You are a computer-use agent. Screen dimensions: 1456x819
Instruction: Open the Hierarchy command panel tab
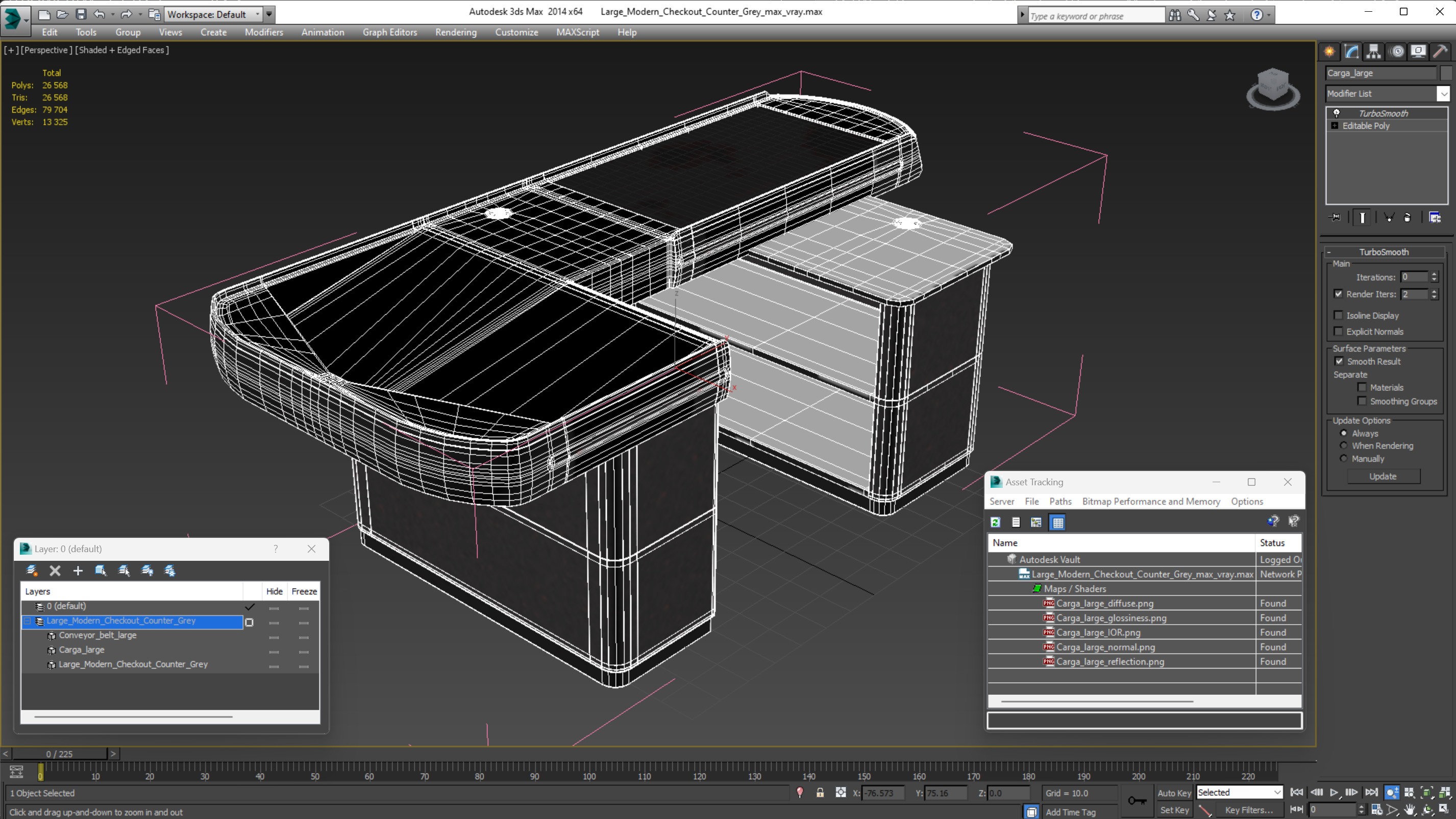click(x=1373, y=52)
